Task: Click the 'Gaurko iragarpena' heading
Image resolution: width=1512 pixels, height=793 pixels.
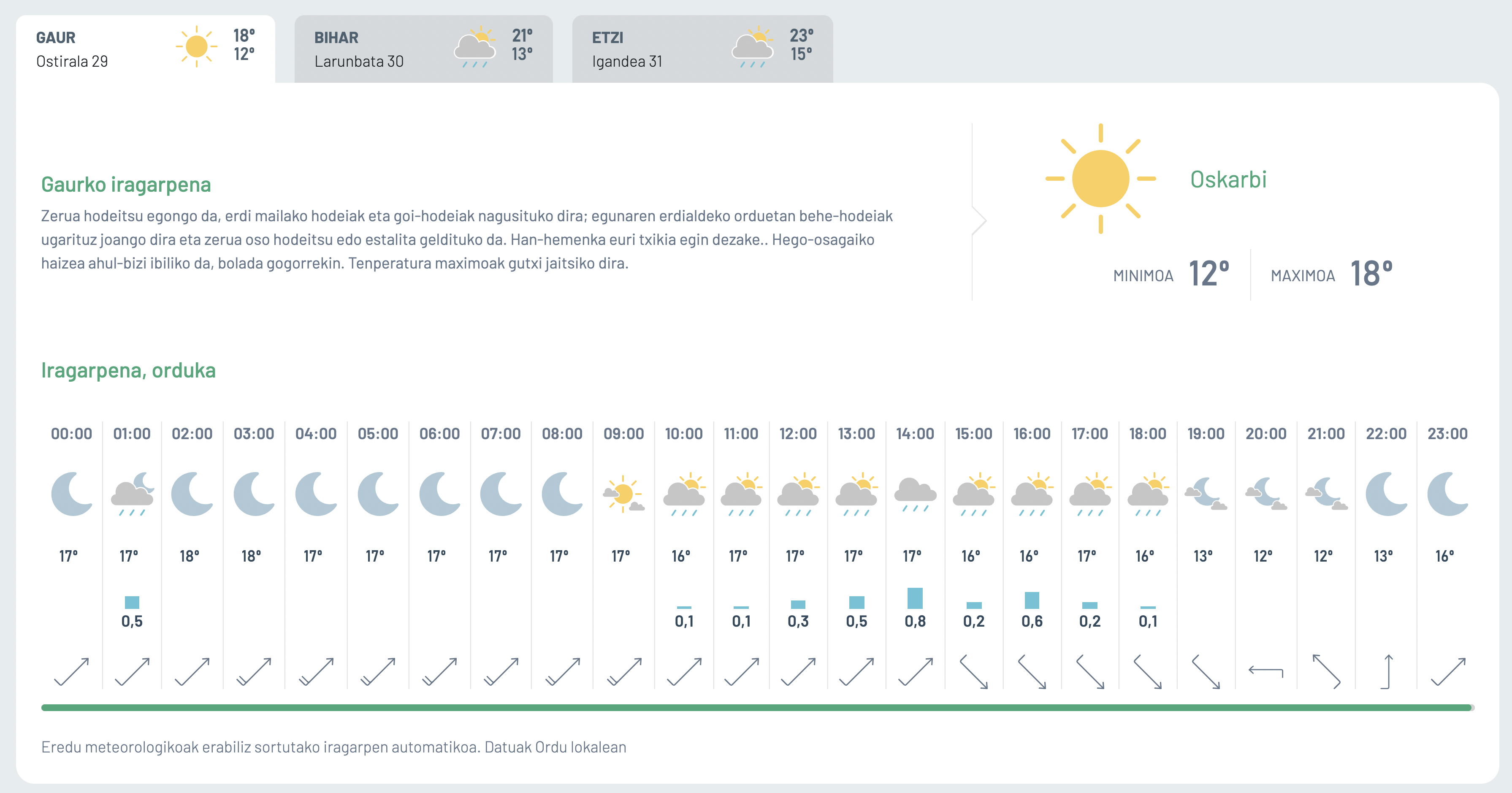Action: (126, 184)
